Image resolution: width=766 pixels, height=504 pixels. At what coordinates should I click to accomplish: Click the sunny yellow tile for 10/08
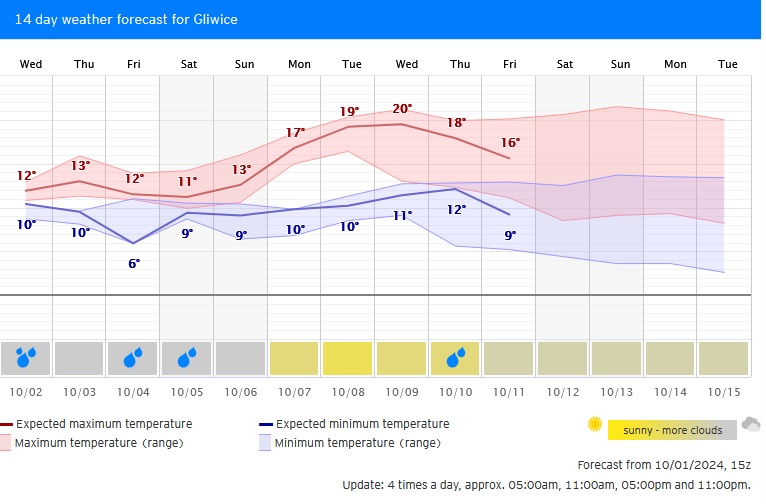[x=349, y=357]
